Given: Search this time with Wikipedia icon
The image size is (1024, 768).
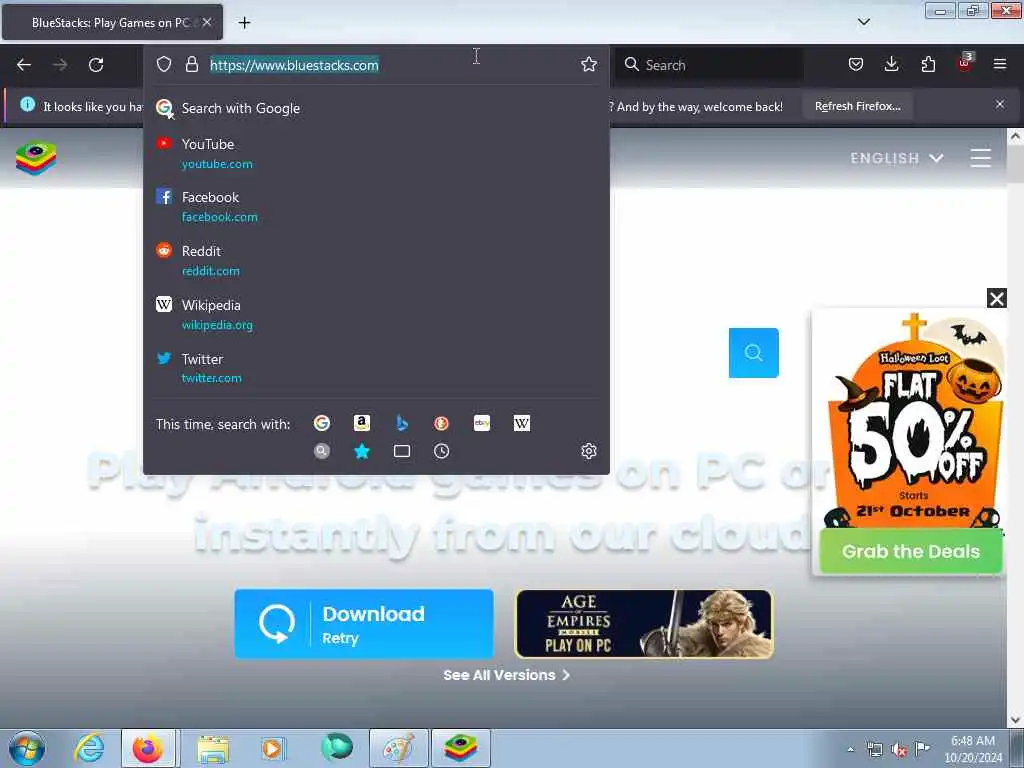Looking at the screenshot, I should (522, 423).
